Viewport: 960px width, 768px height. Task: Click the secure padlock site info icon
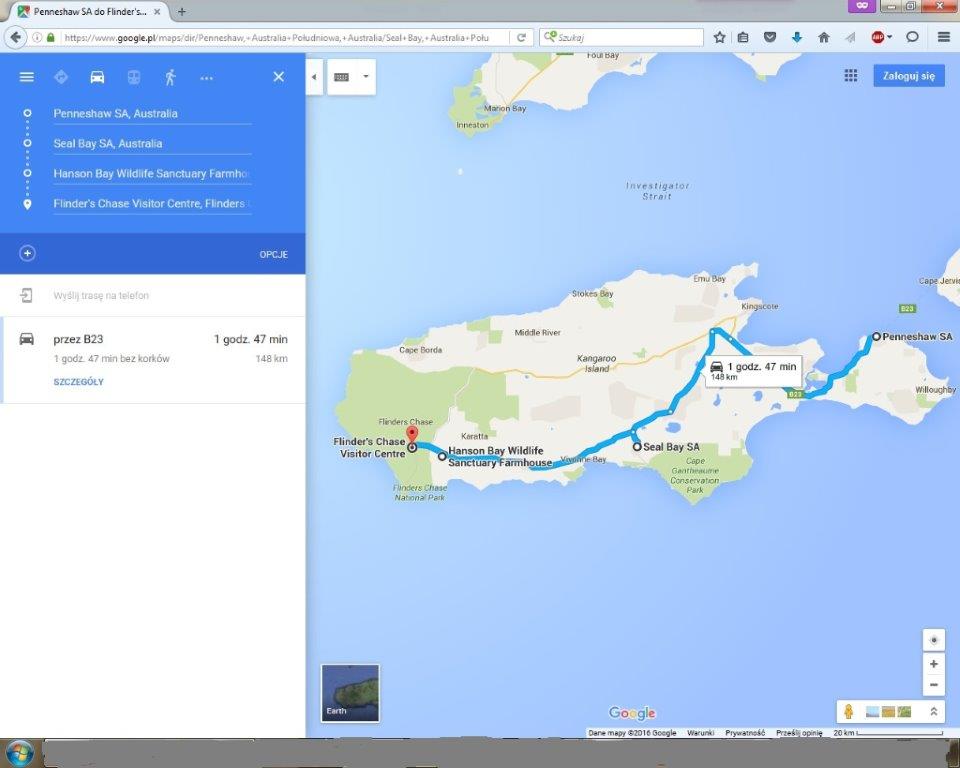pyautogui.click(x=51, y=37)
